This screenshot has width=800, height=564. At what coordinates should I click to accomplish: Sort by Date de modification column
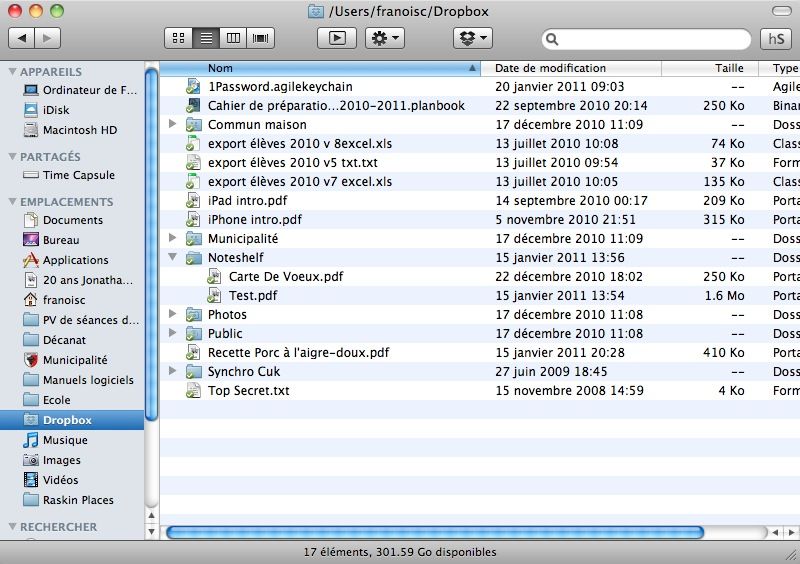click(570, 69)
